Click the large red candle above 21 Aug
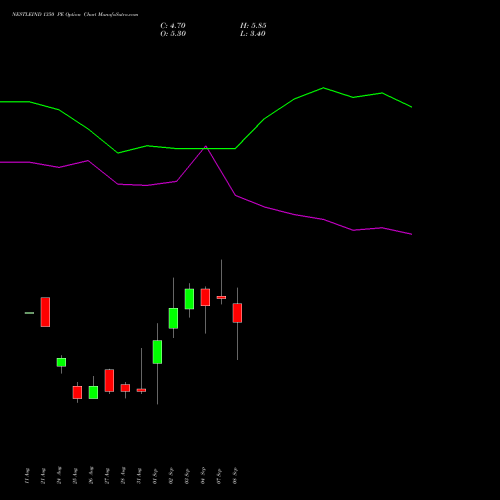Screen dimensions: 500x500 tap(45, 312)
